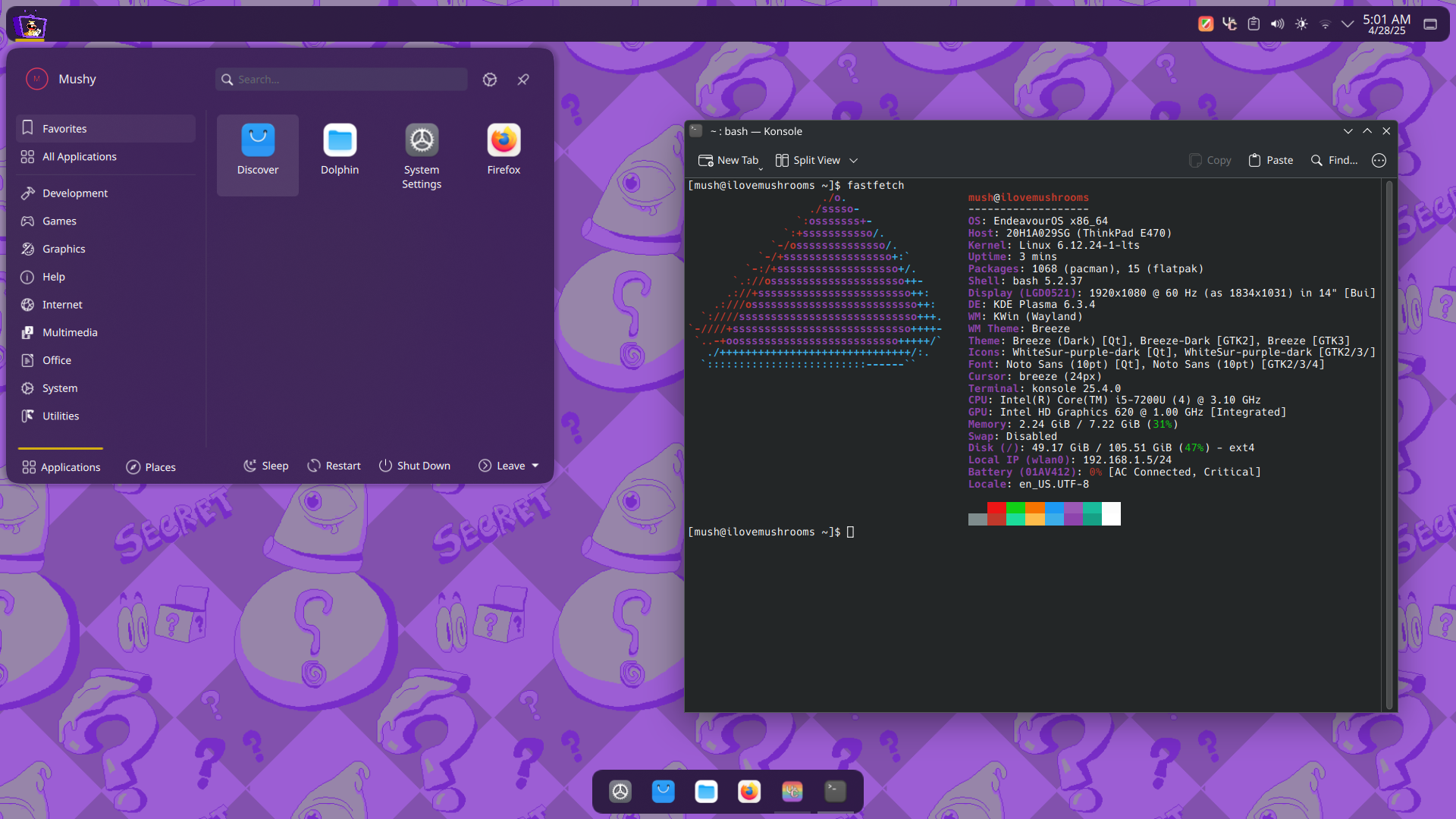Open the Utilities category
This screenshot has width=1456, height=819.
pyautogui.click(x=105, y=416)
